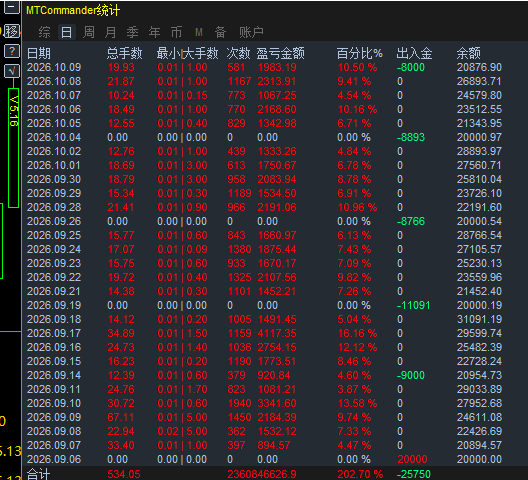Click profit amount 3341.60
This screenshot has width=528, height=480.
(277, 403)
